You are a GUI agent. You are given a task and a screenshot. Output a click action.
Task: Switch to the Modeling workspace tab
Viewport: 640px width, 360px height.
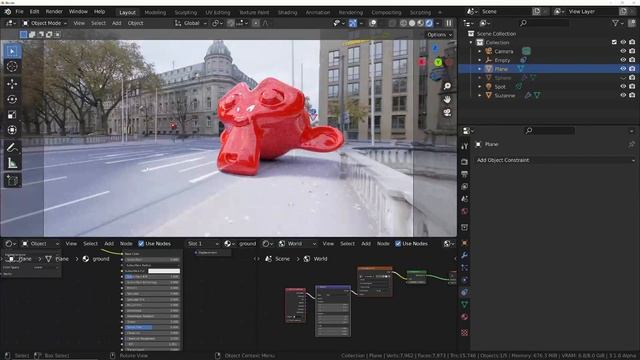[x=155, y=13]
